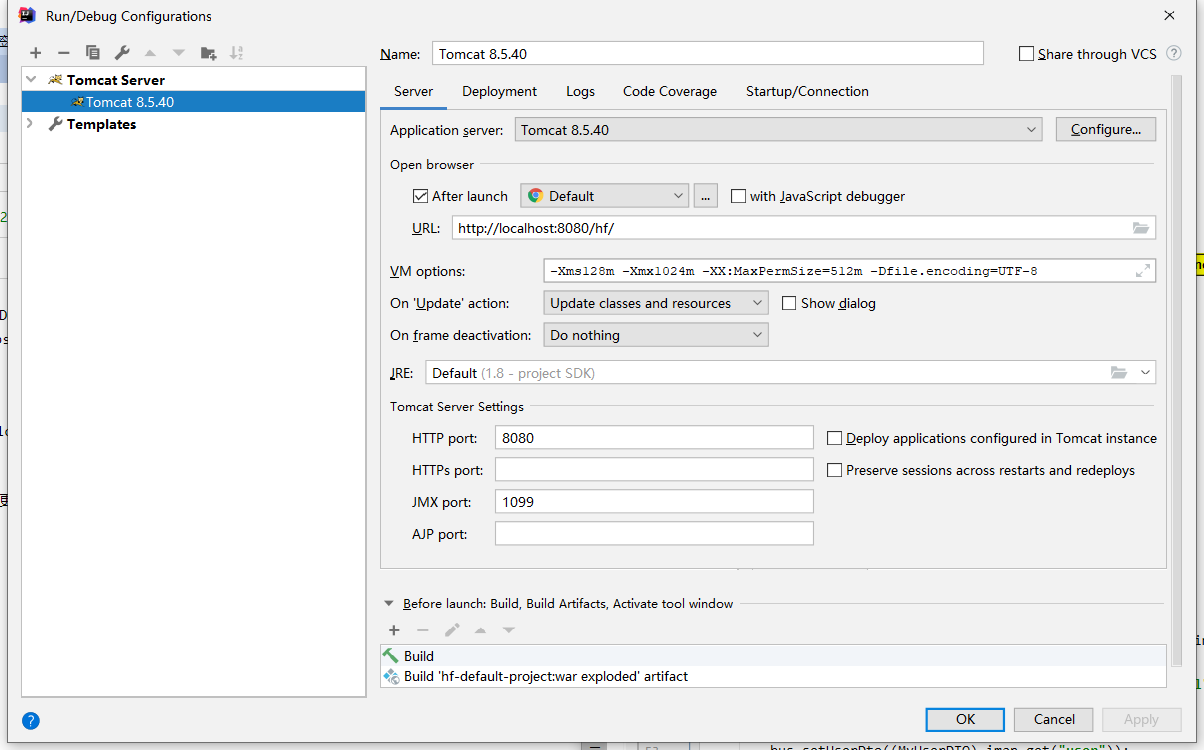Click the Configure... button
This screenshot has width=1204, height=750.
point(1105,129)
